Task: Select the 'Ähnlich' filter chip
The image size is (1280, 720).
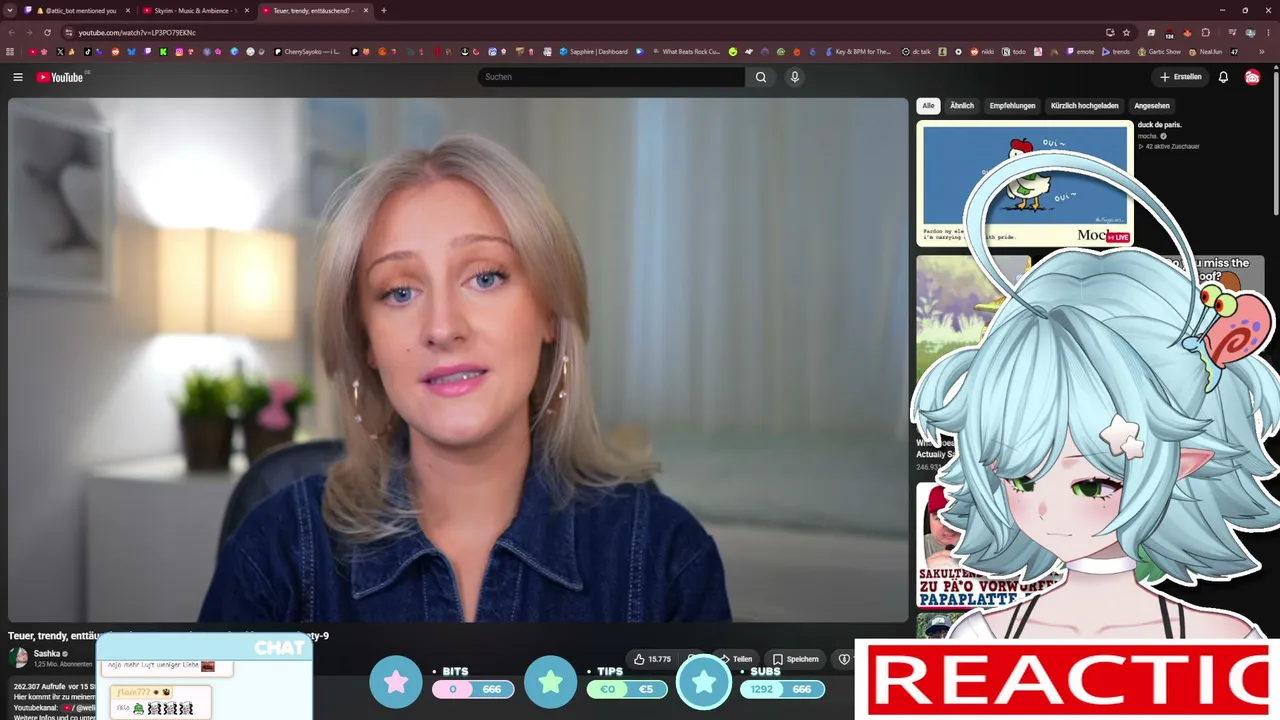Action: 962,105
